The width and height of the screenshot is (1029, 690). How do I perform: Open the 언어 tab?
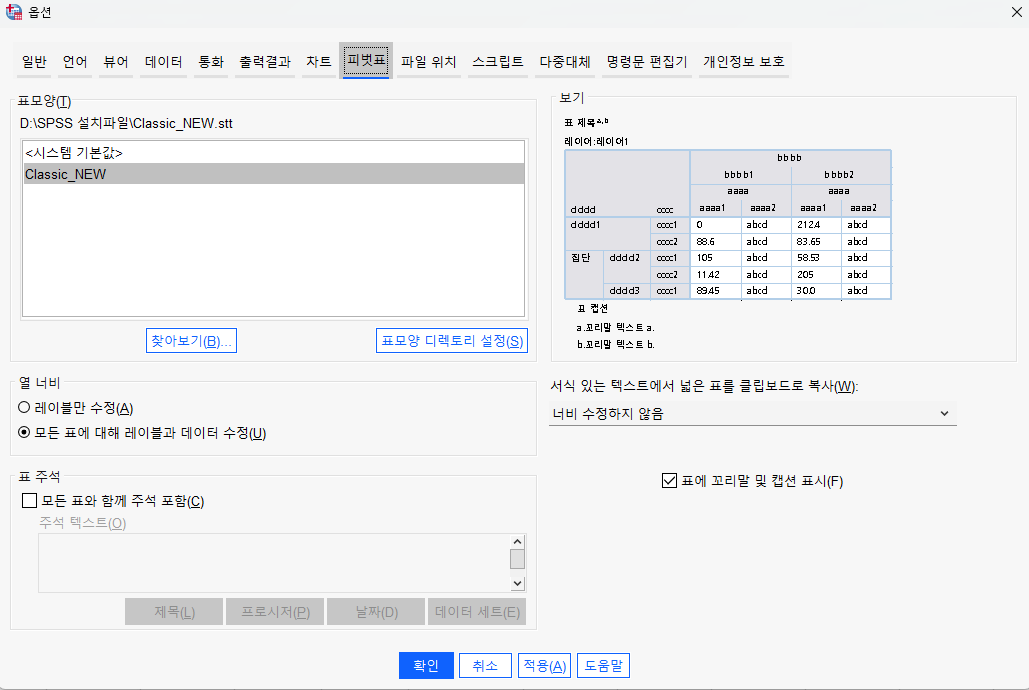pos(75,62)
